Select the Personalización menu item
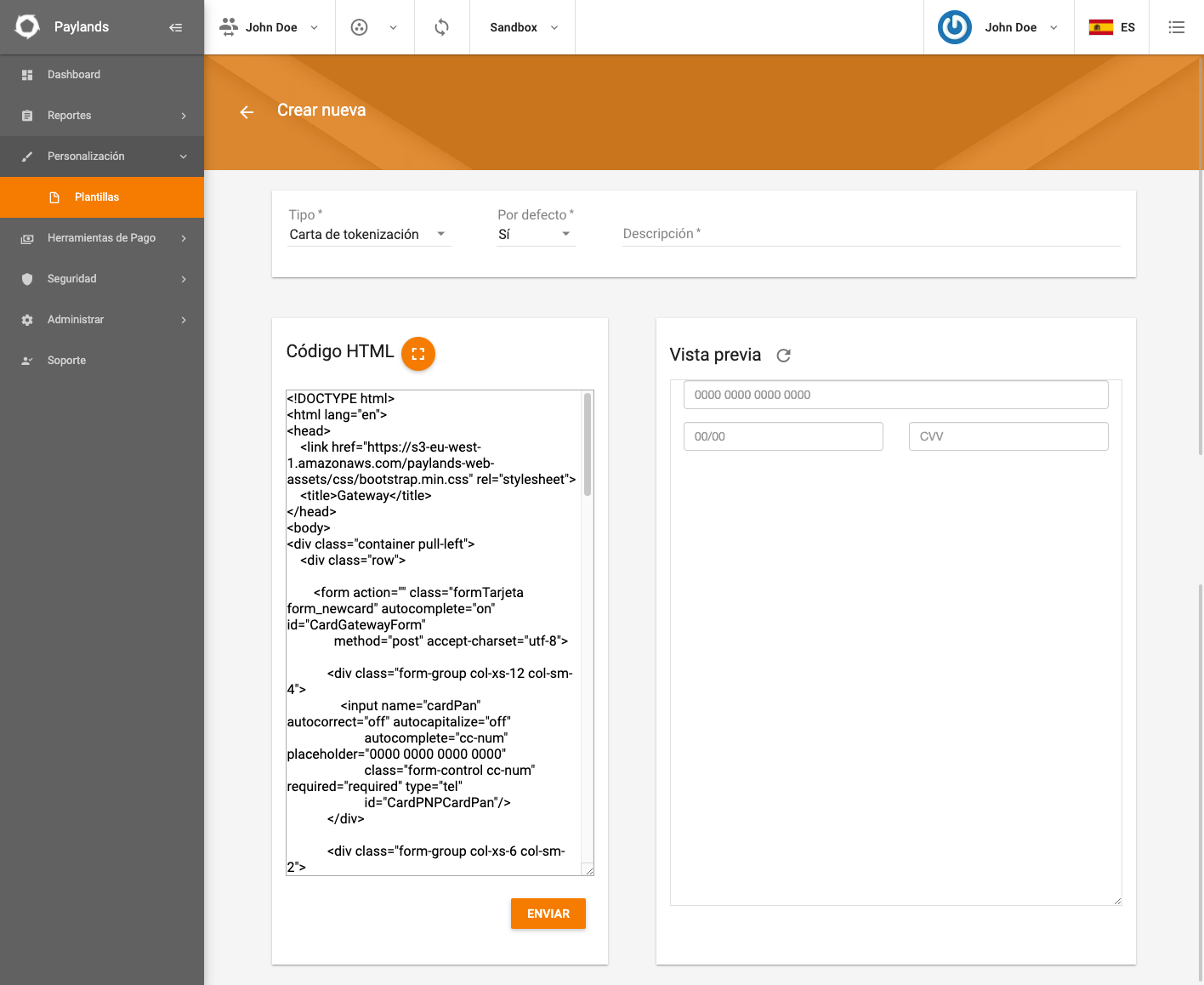The image size is (1204, 985). [x=102, y=157]
